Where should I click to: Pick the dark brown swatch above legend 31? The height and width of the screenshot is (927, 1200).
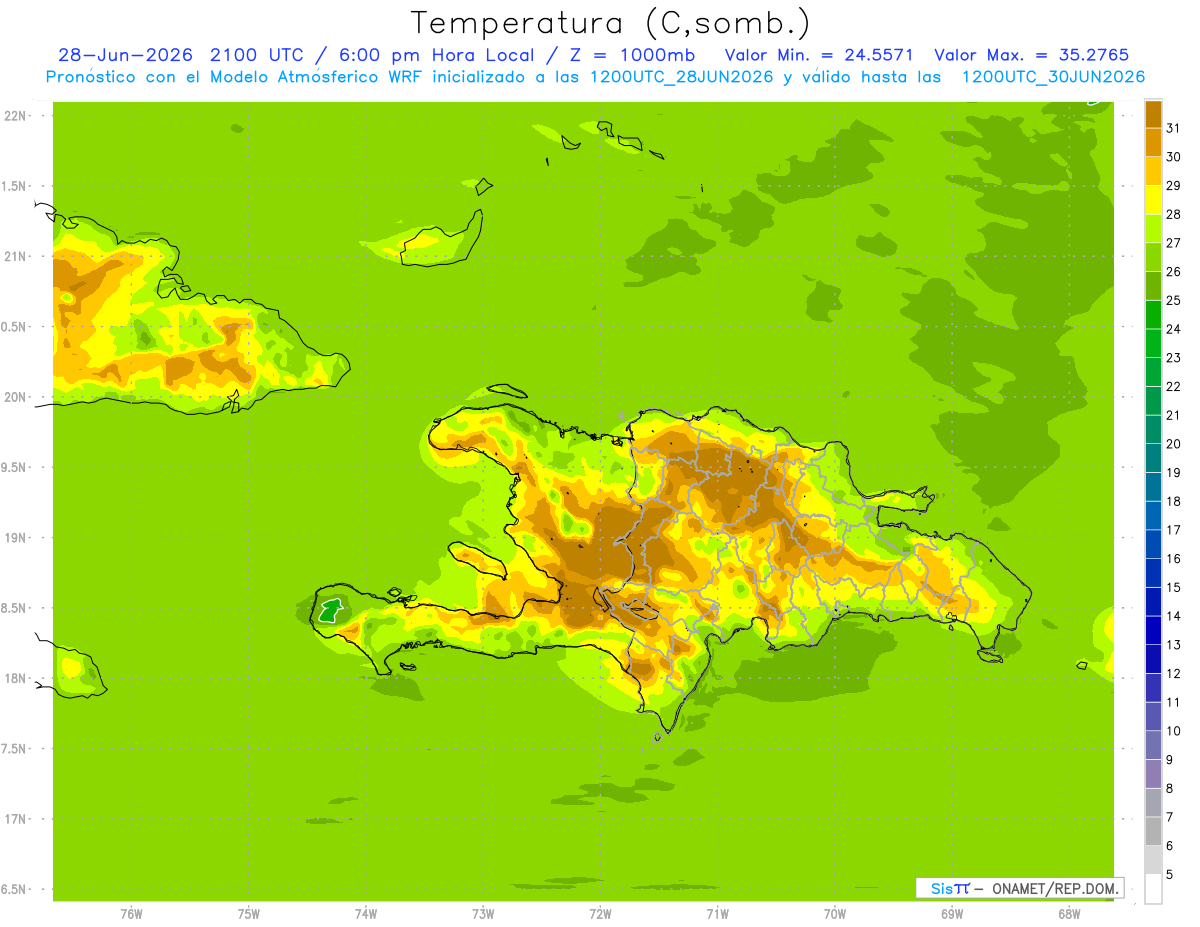pyautogui.click(x=1153, y=113)
